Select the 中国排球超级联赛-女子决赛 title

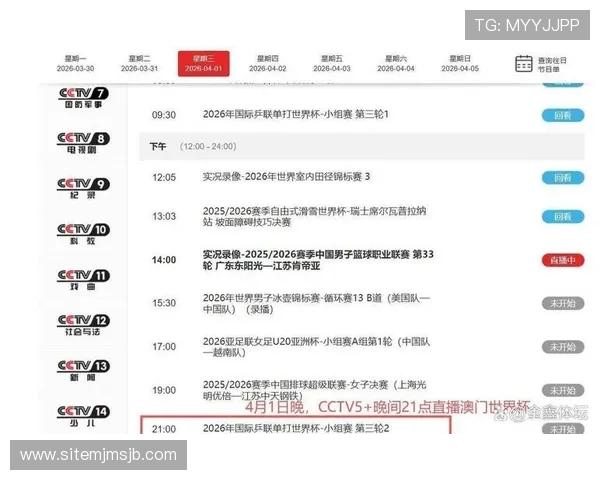pos(314,390)
